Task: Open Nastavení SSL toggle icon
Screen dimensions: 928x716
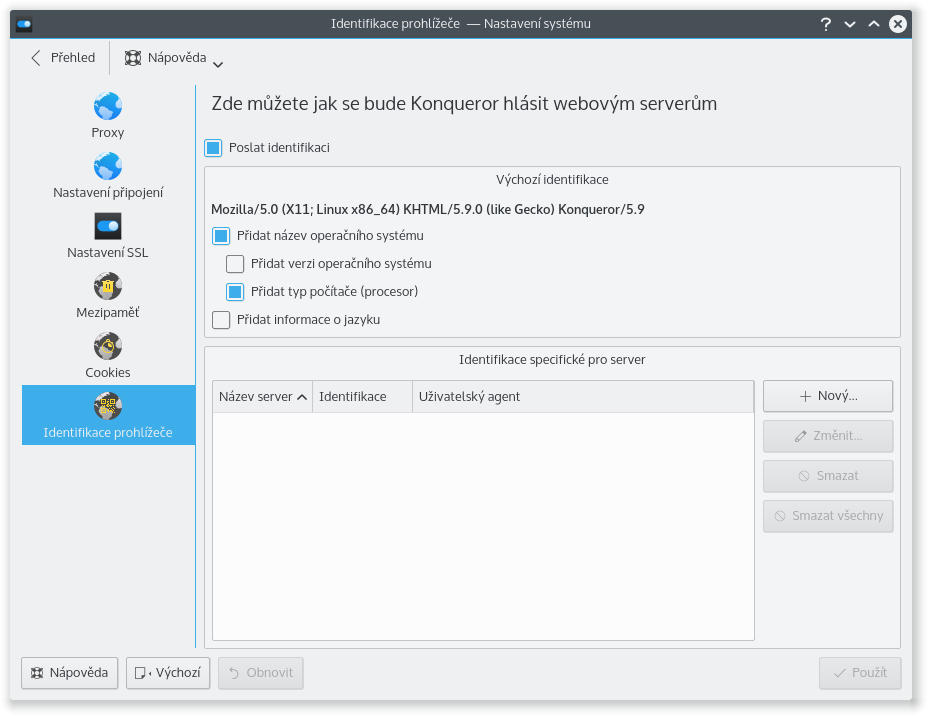Action: tap(108, 226)
